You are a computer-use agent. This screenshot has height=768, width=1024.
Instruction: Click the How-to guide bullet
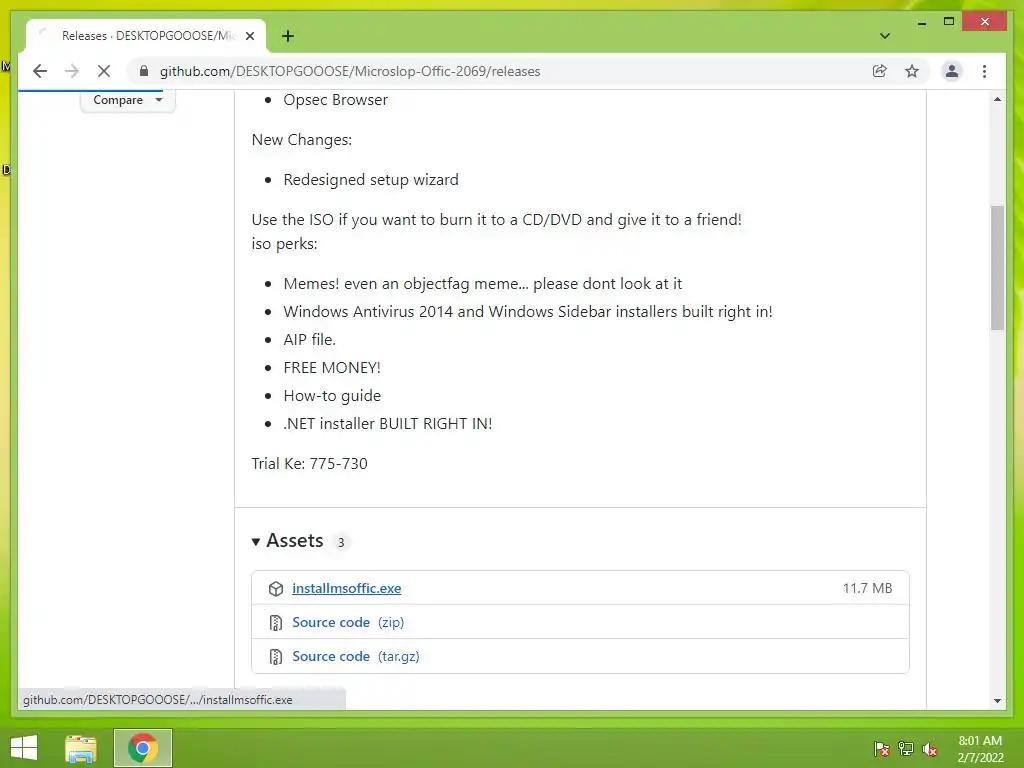pyautogui.click(x=332, y=396)
